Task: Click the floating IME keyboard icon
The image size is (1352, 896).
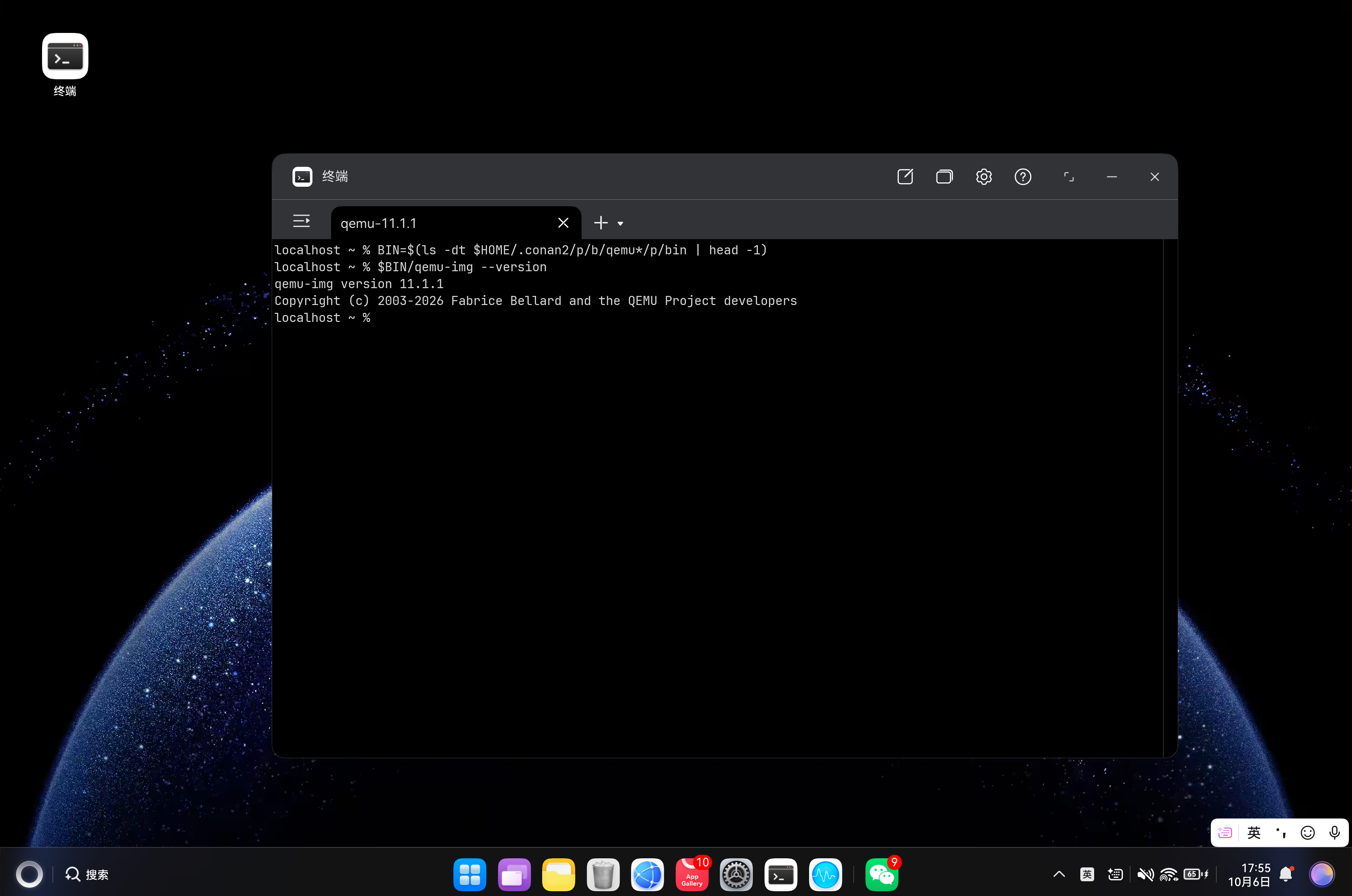Action: (x=1225, y=833)
